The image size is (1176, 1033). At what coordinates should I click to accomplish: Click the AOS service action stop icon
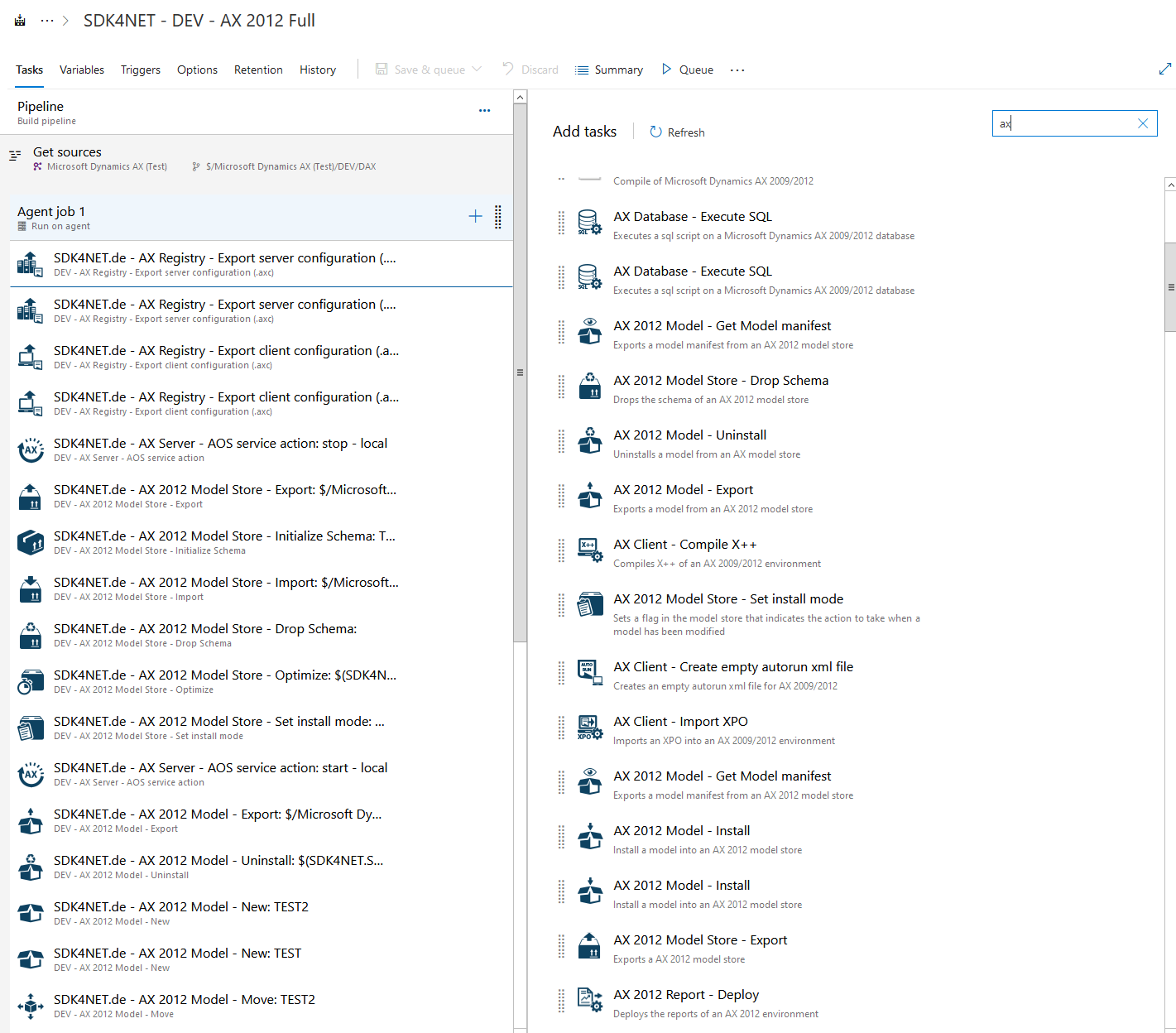pyautogui.click(x=31, y=449)
